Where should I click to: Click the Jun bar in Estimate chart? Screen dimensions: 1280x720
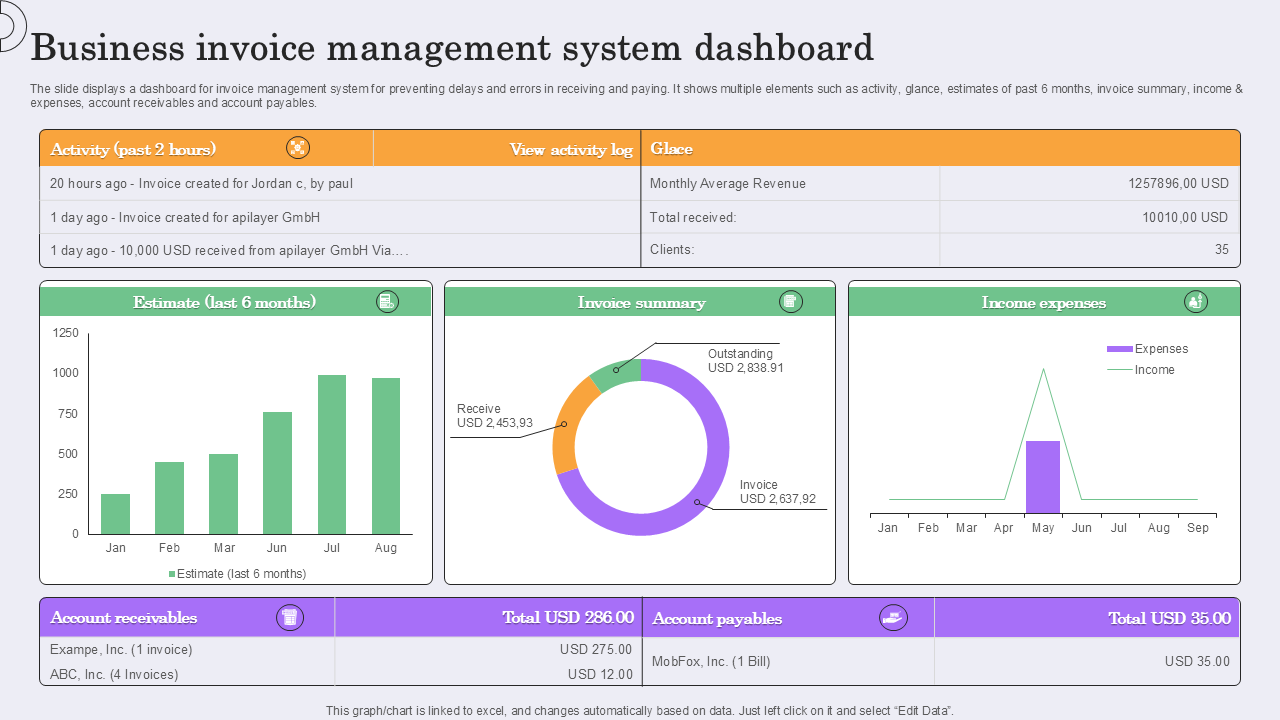(x=277, y=473)
